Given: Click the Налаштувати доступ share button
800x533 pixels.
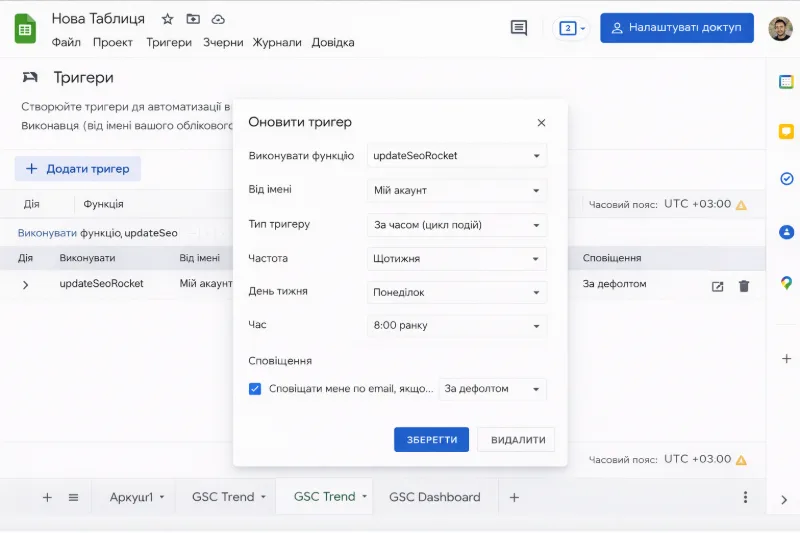Looking at the screenshot, I should pyautogui.click(x=676, y=28).
